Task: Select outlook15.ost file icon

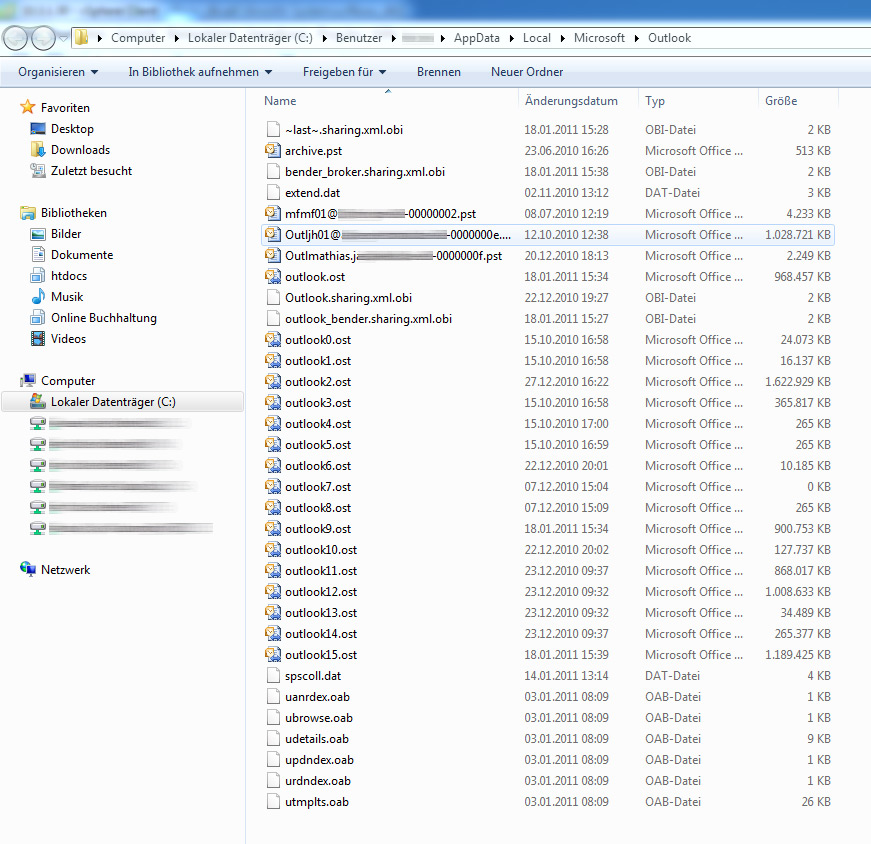Action: coord(273,655)
